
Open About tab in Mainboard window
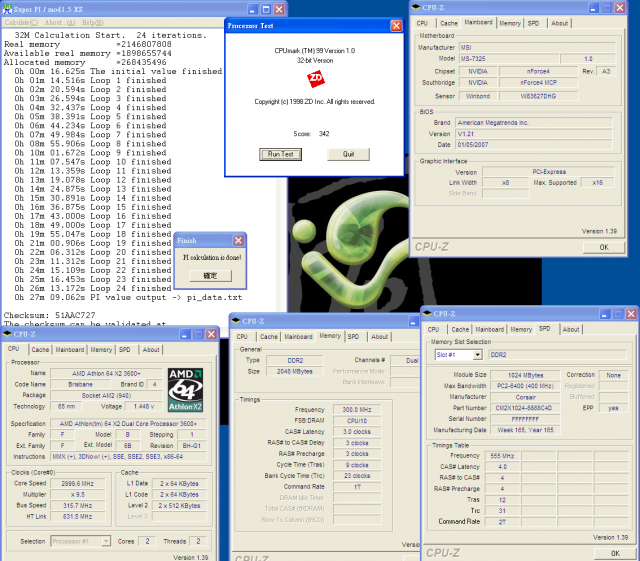tap(559, 23)
